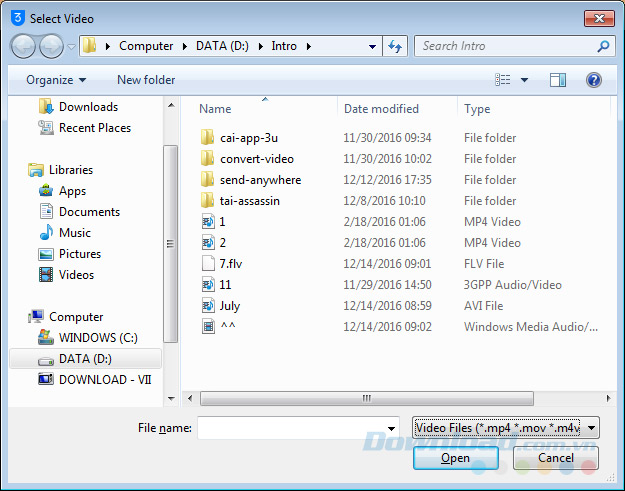This screenshot has height=491, width=625.
Task: Click the New folder button
Action: coord(146,80)
